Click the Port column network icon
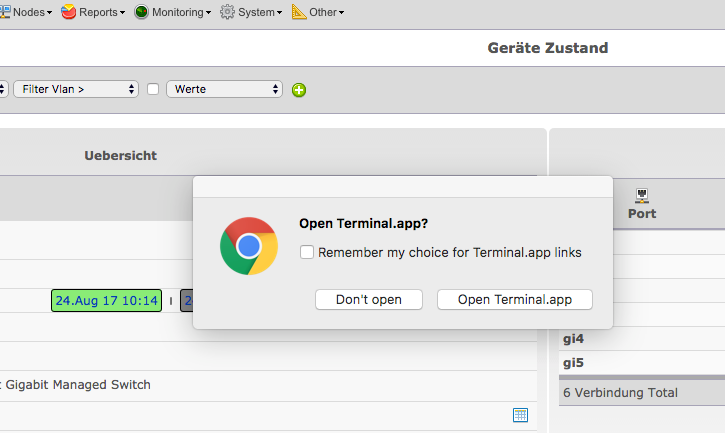This screenshot has width=725, height=433. (x=641, y=196)
